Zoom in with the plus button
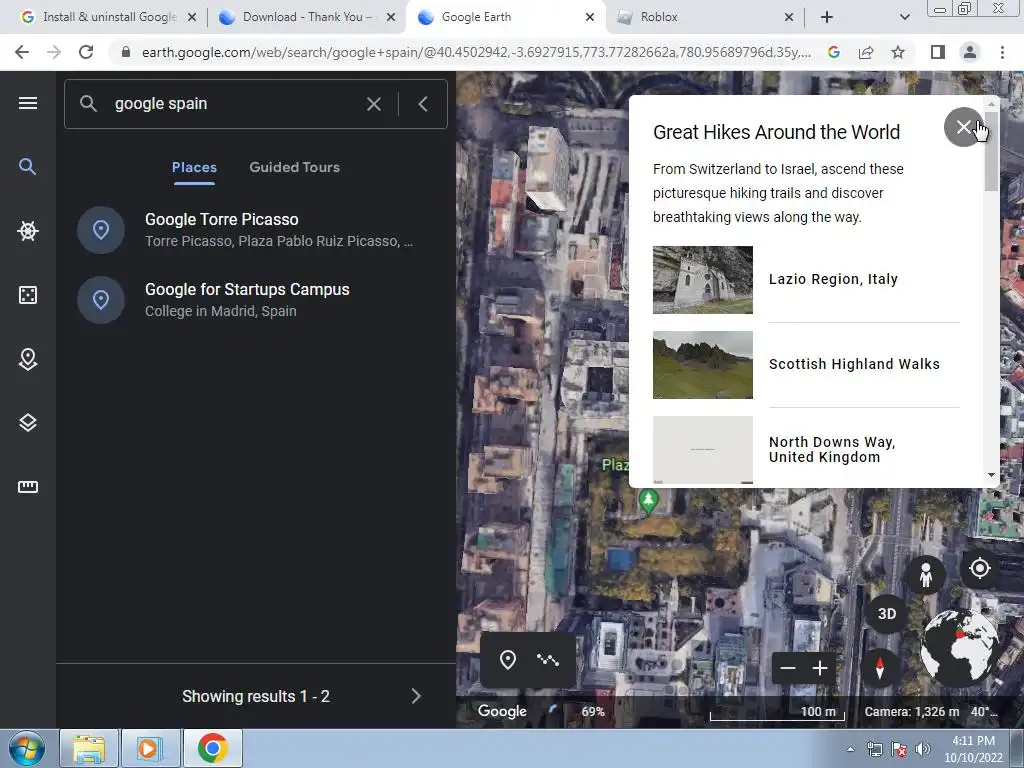 click(820, 668)
